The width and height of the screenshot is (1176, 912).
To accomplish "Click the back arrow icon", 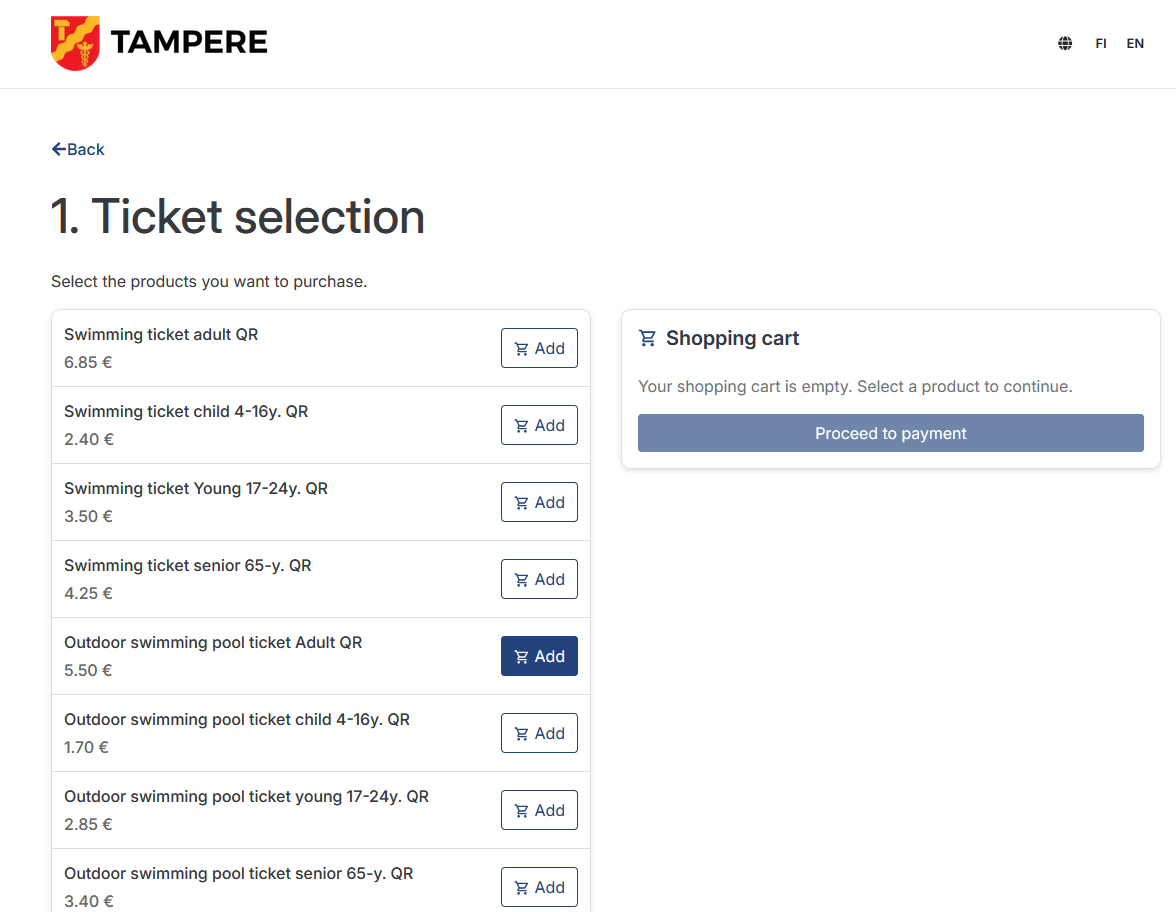I will click(58, 149).
